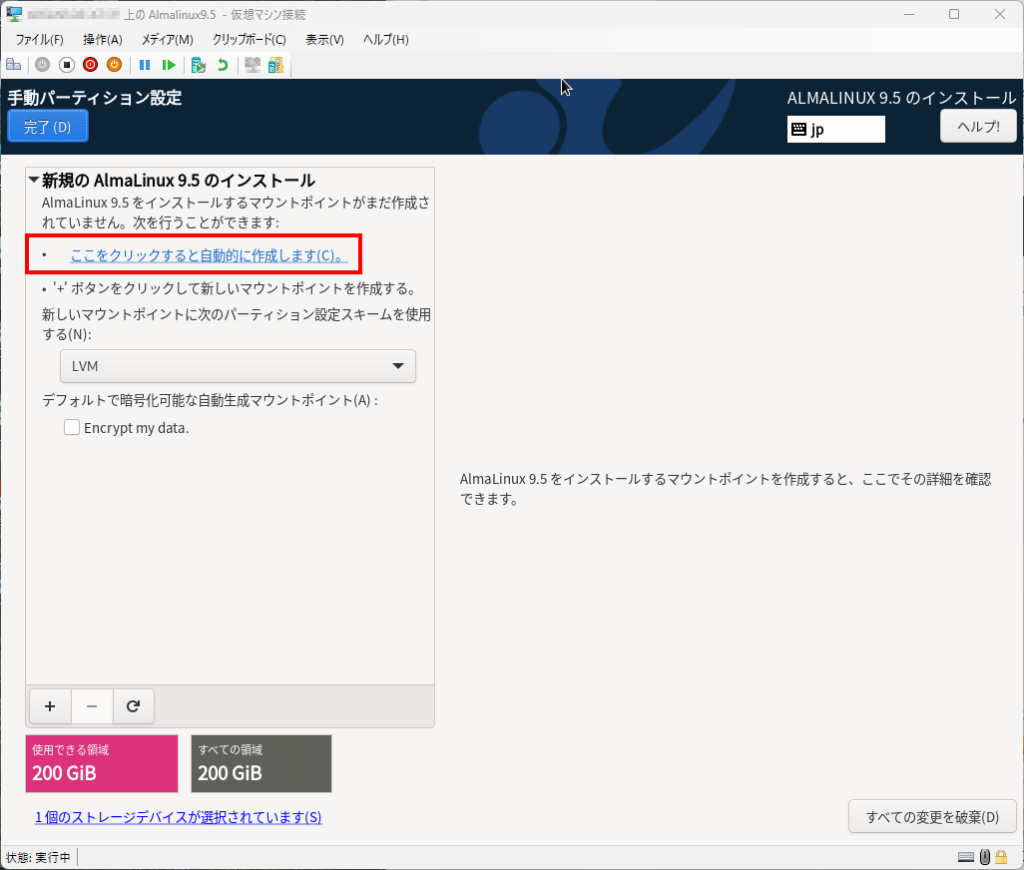Click the jp keyboard layout field
The height and width of the screenshot is (870, 1024).
[x=836, y=129]
